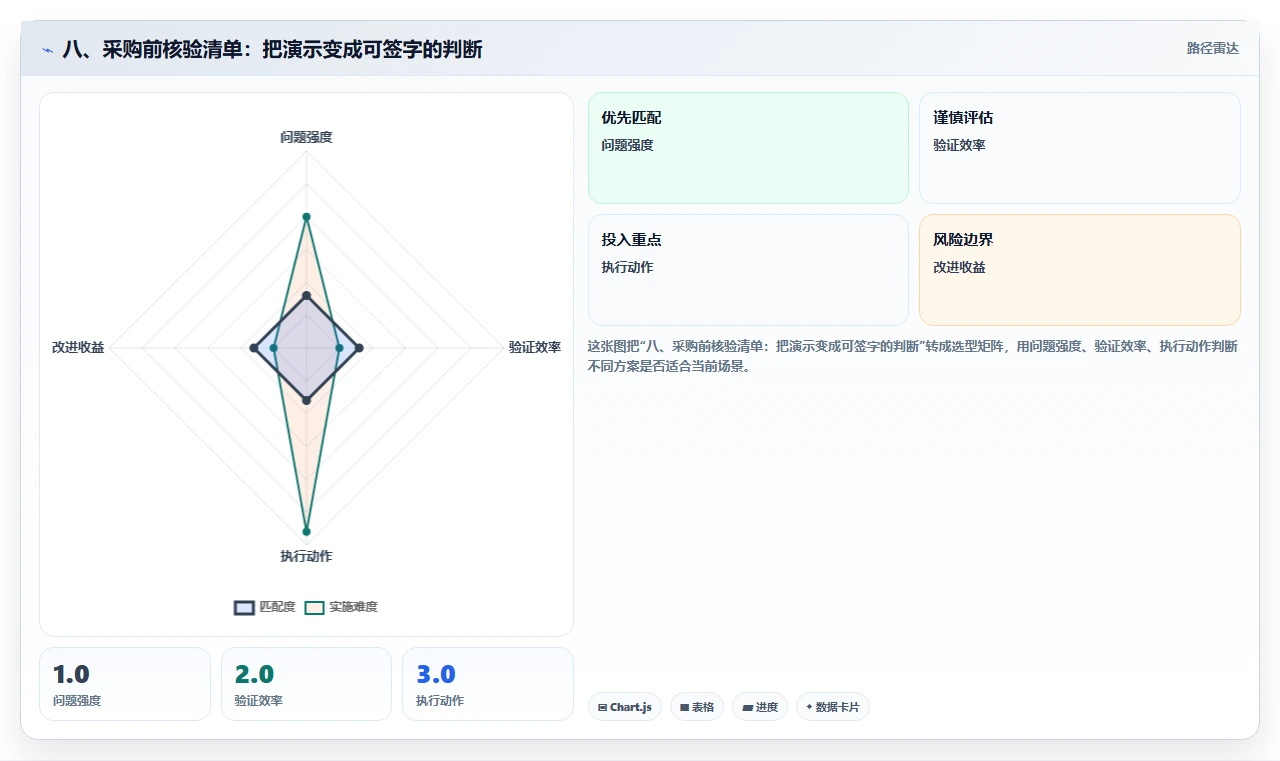Click the lightning icon beside the page title

pyautogui.click(x=47, y=50)
